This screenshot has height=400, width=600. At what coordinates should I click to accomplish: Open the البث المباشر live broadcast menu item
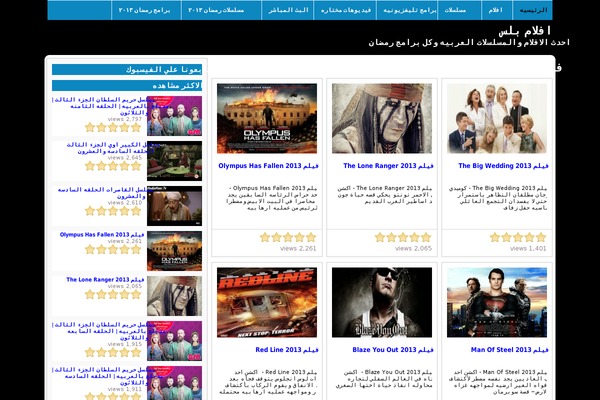pyautogui.click(x=288, y=10)
